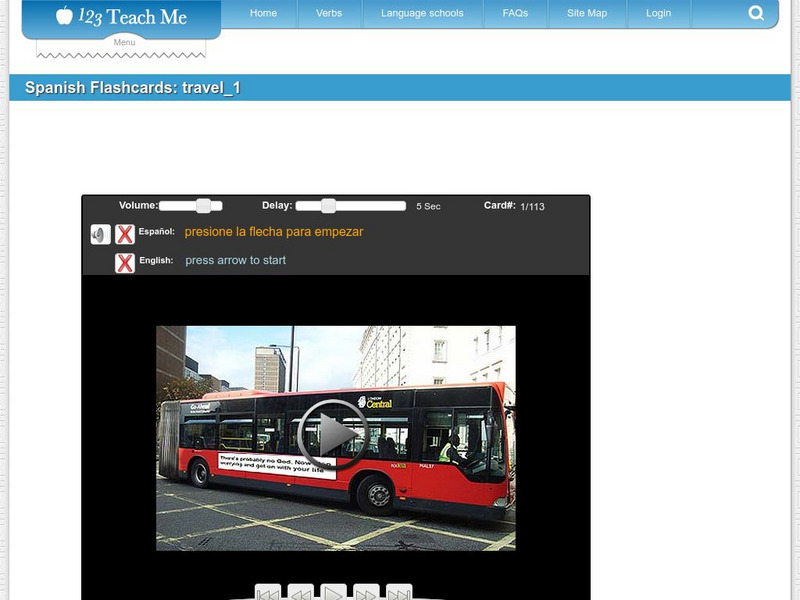The width and height of the screenshot is (800, 600).
Task: Click the '5 Sec' delay value
Action: coord(428,206)
